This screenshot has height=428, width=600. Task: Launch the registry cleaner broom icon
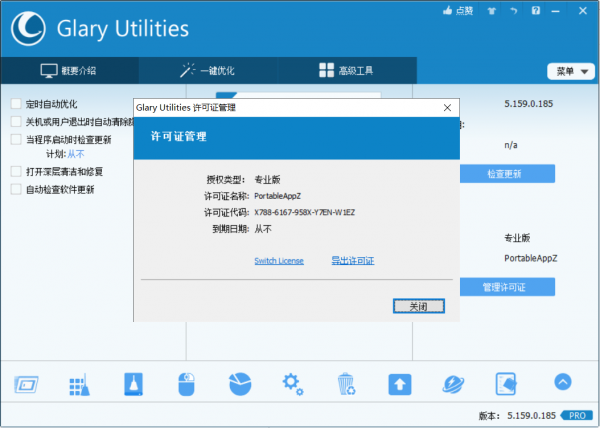(x=80, y=384)
